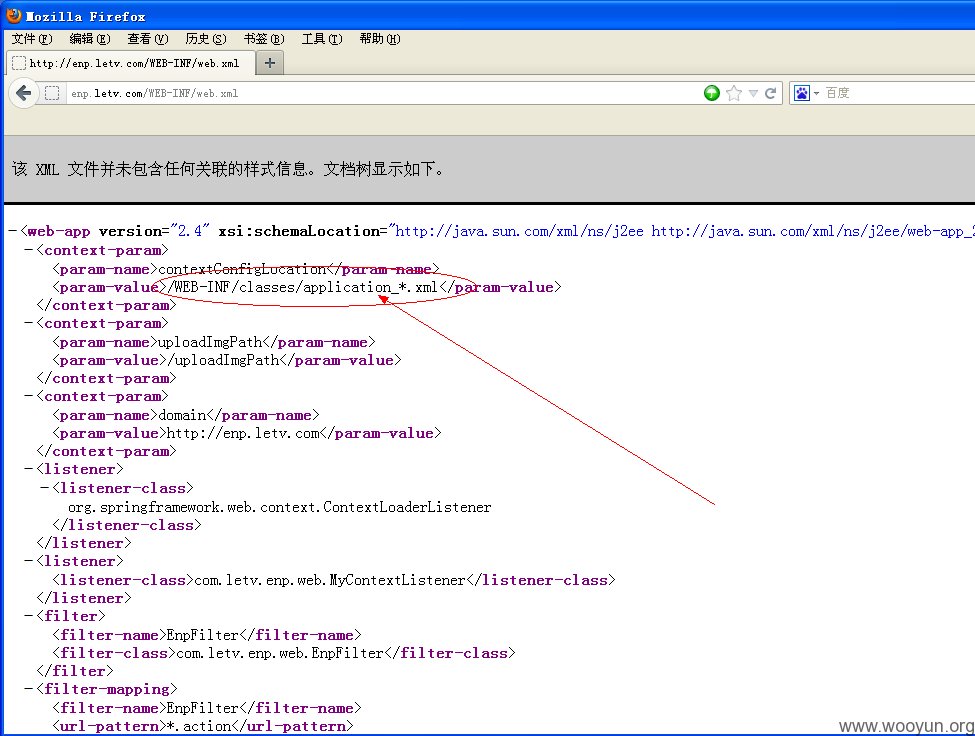Image resolution: width=975 pixels, height=736 pixels.
Task: Click the Baidu search input field
Action: click(899, 93)
